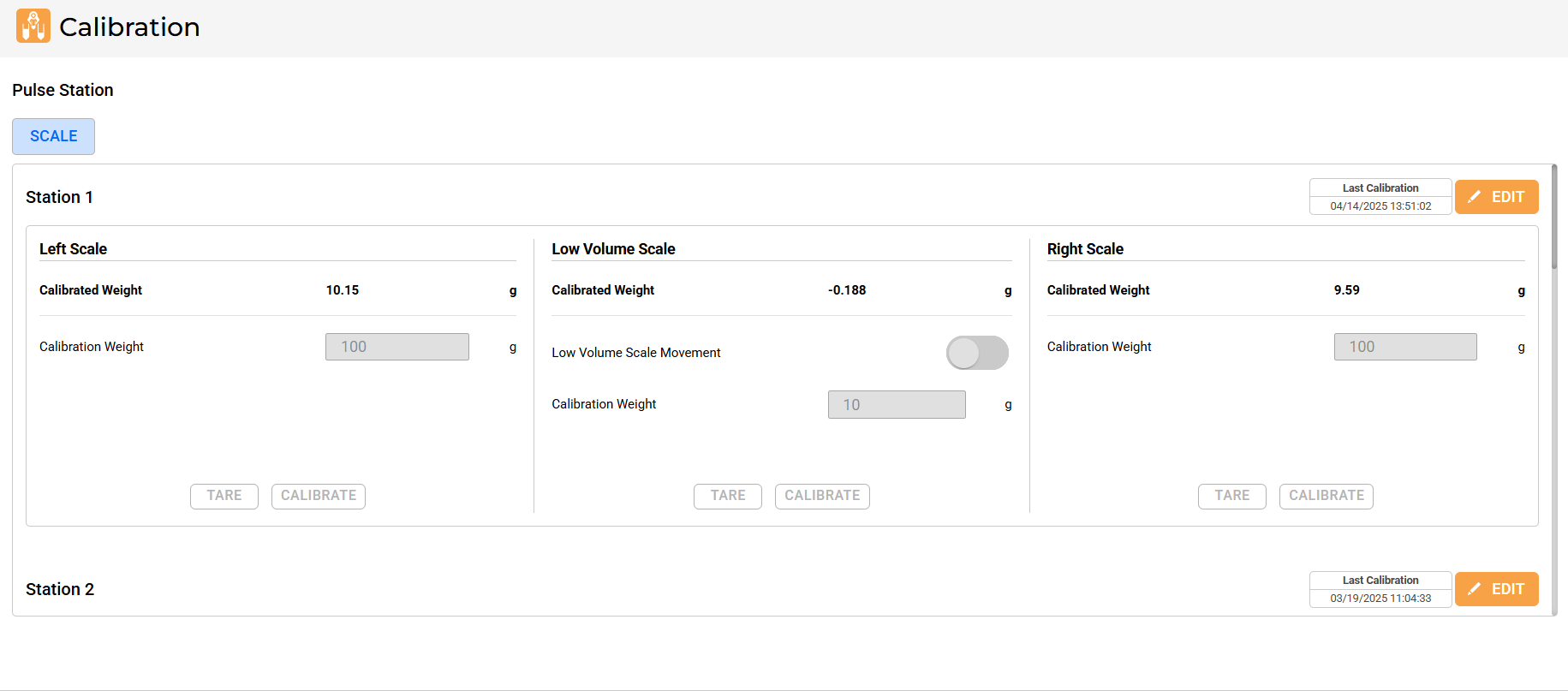Select the SCALE tab
Image resolution: width=1568 pixels, height=691 pixels.
[x=53, y=137]
